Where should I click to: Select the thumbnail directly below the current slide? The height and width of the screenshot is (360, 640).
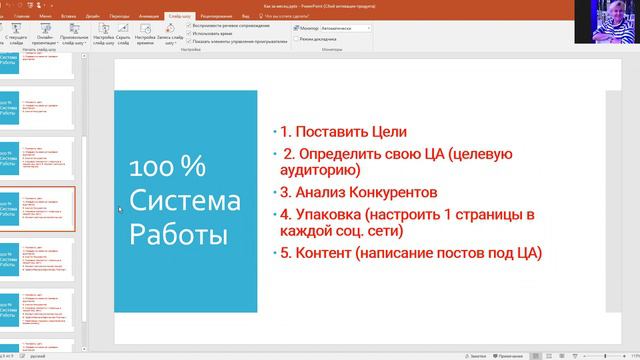[x=37, y=260]
